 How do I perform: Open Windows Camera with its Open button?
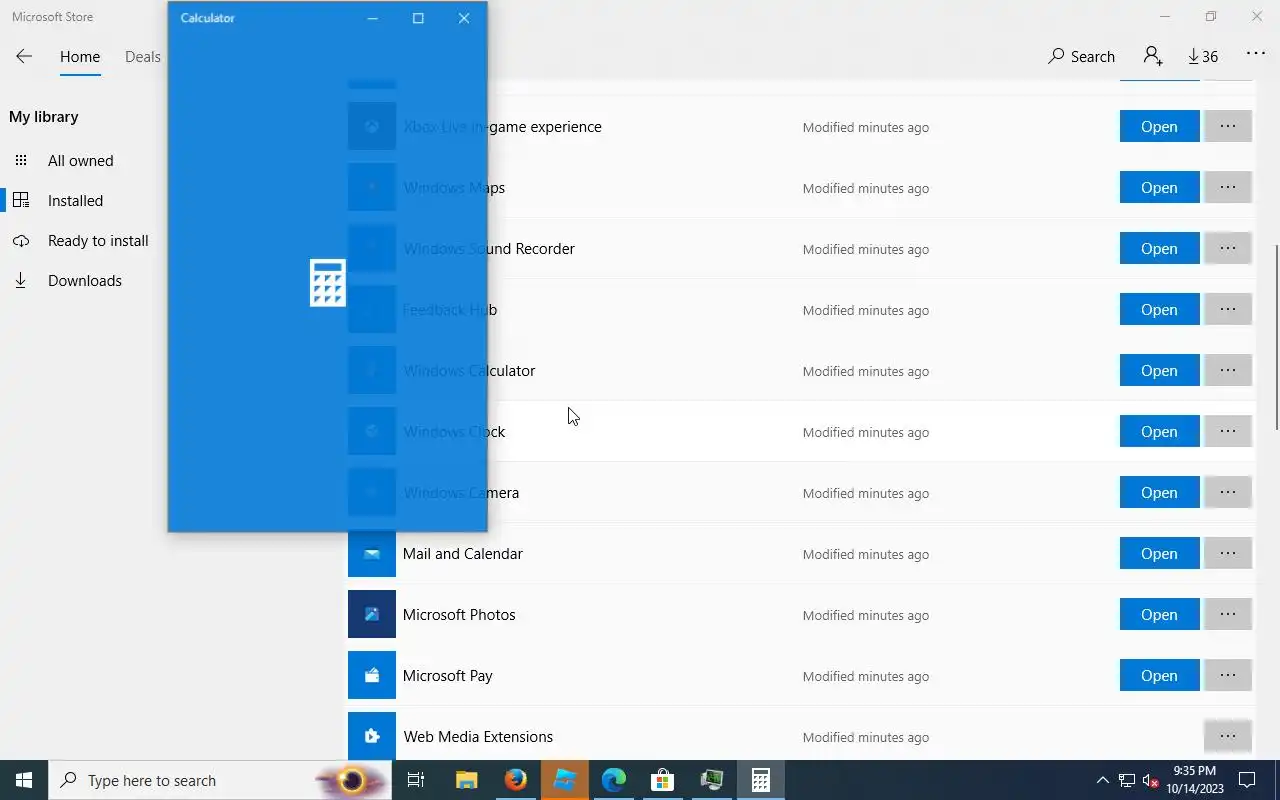click(x=1159, y=492)
